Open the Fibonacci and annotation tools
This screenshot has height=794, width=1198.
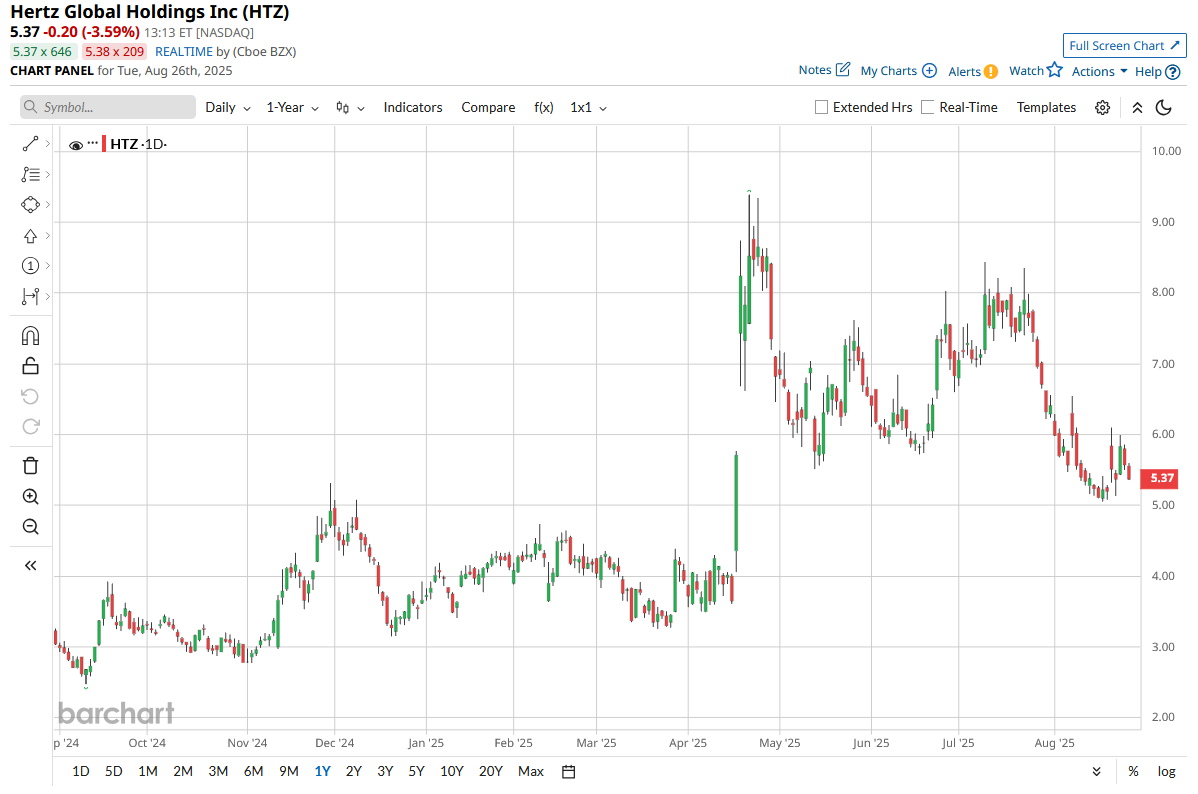[31, 175]
